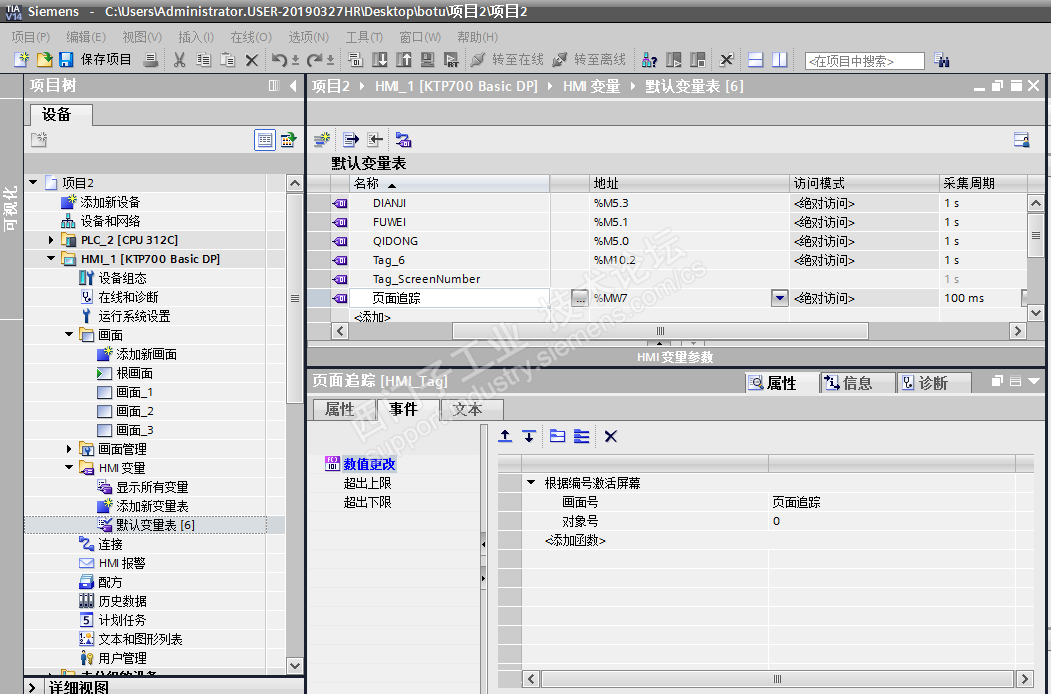Move function up with the up-arrow icon
1051x694 pixels.
pyautogui.click(x=505, y=436)
